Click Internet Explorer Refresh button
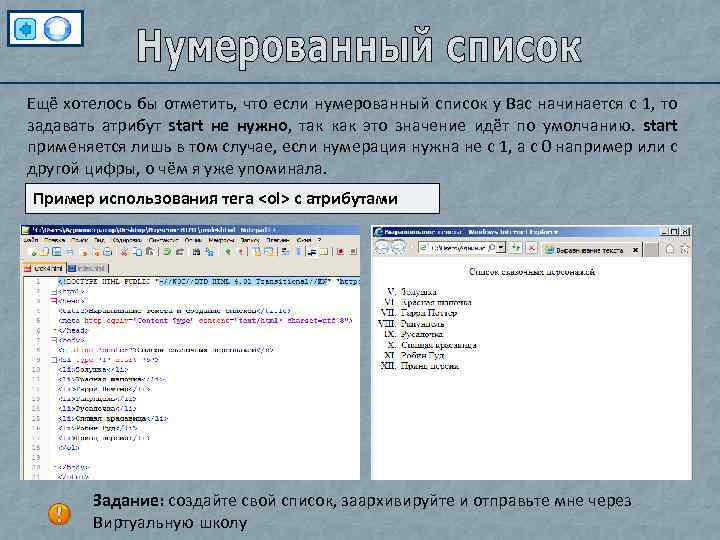 (x=516, y=248)
